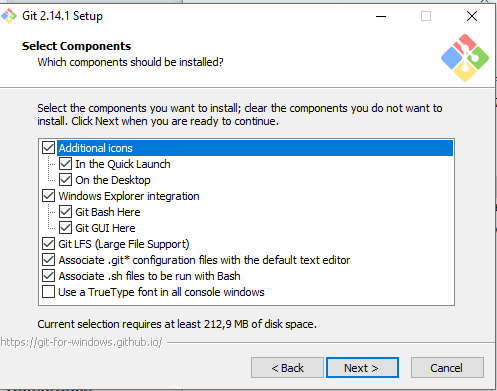Go back to the previous step

tap(287, 368)
